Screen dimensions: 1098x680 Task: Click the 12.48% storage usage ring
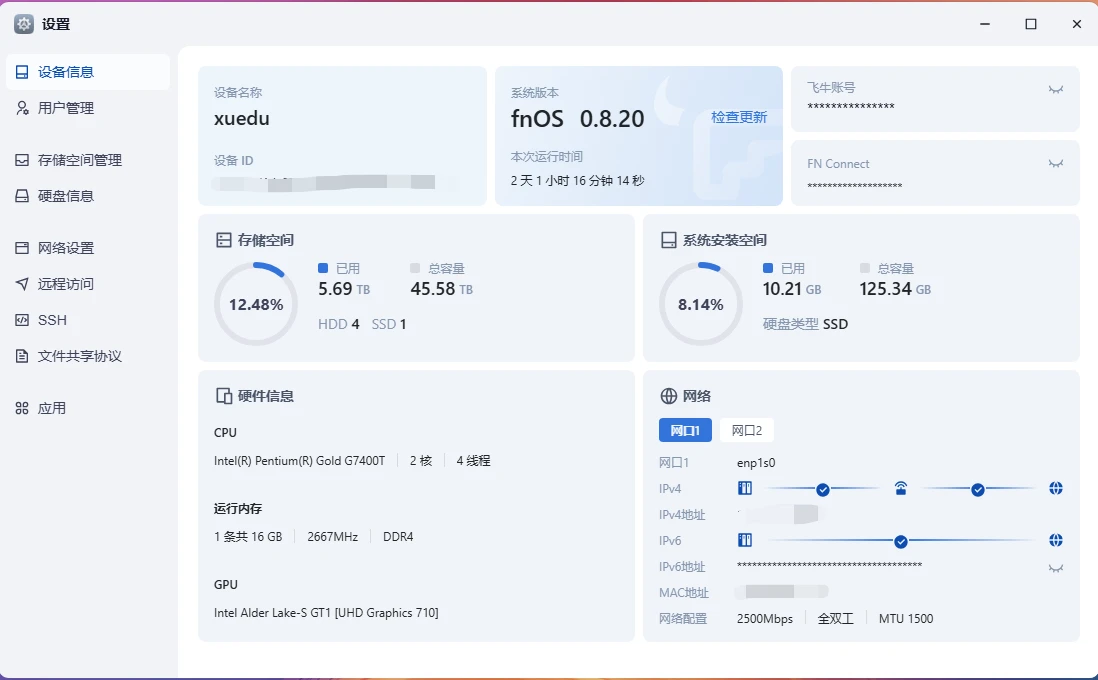click(x=256, y=304)
